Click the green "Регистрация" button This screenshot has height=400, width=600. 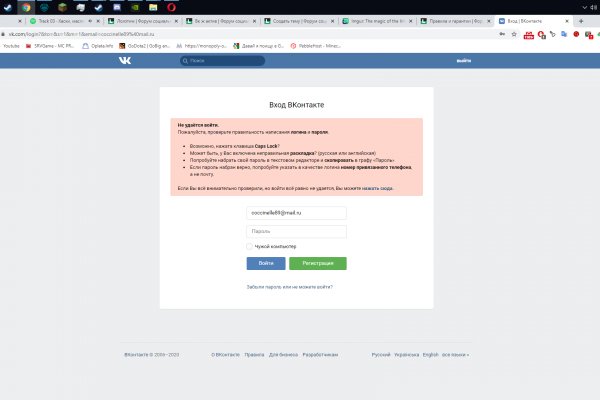[x=317, y=263]
